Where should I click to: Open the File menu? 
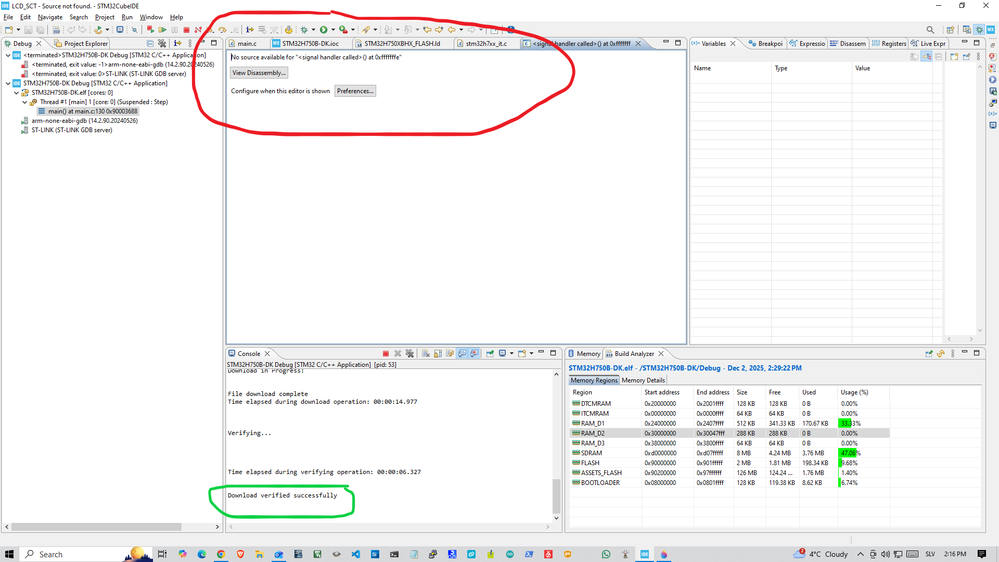(8, 17)
